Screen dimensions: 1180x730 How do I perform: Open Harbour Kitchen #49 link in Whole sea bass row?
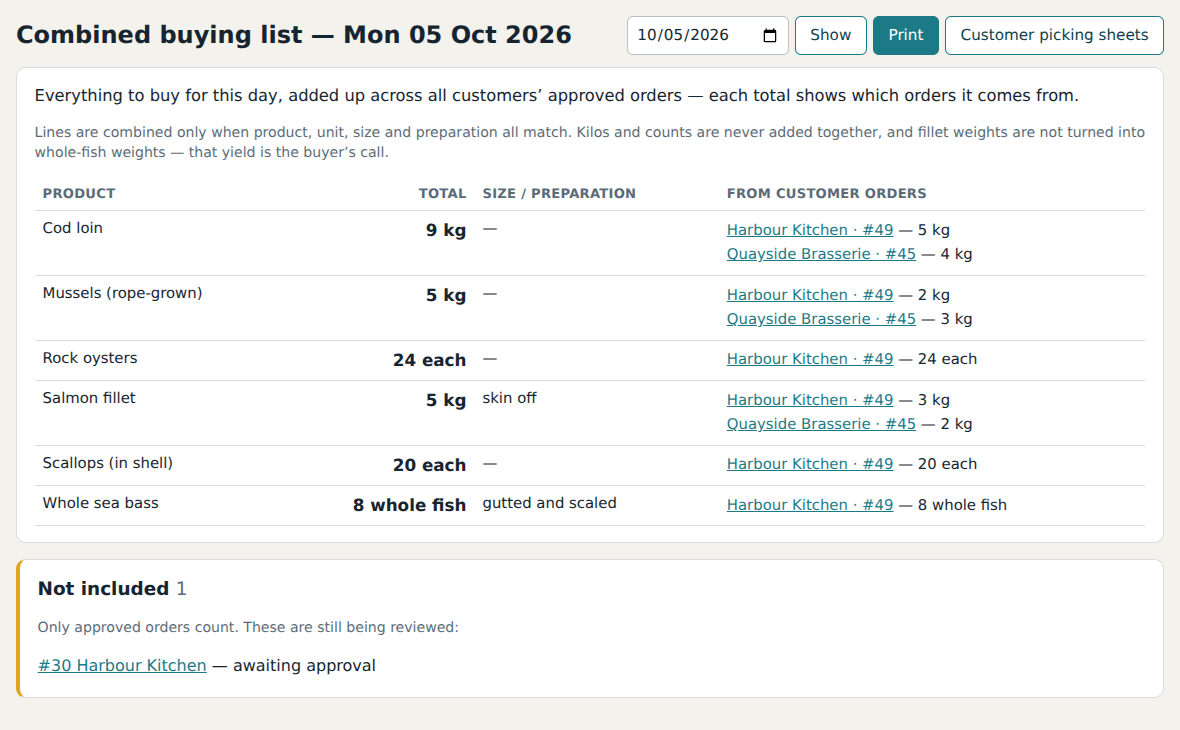[810, 505]
